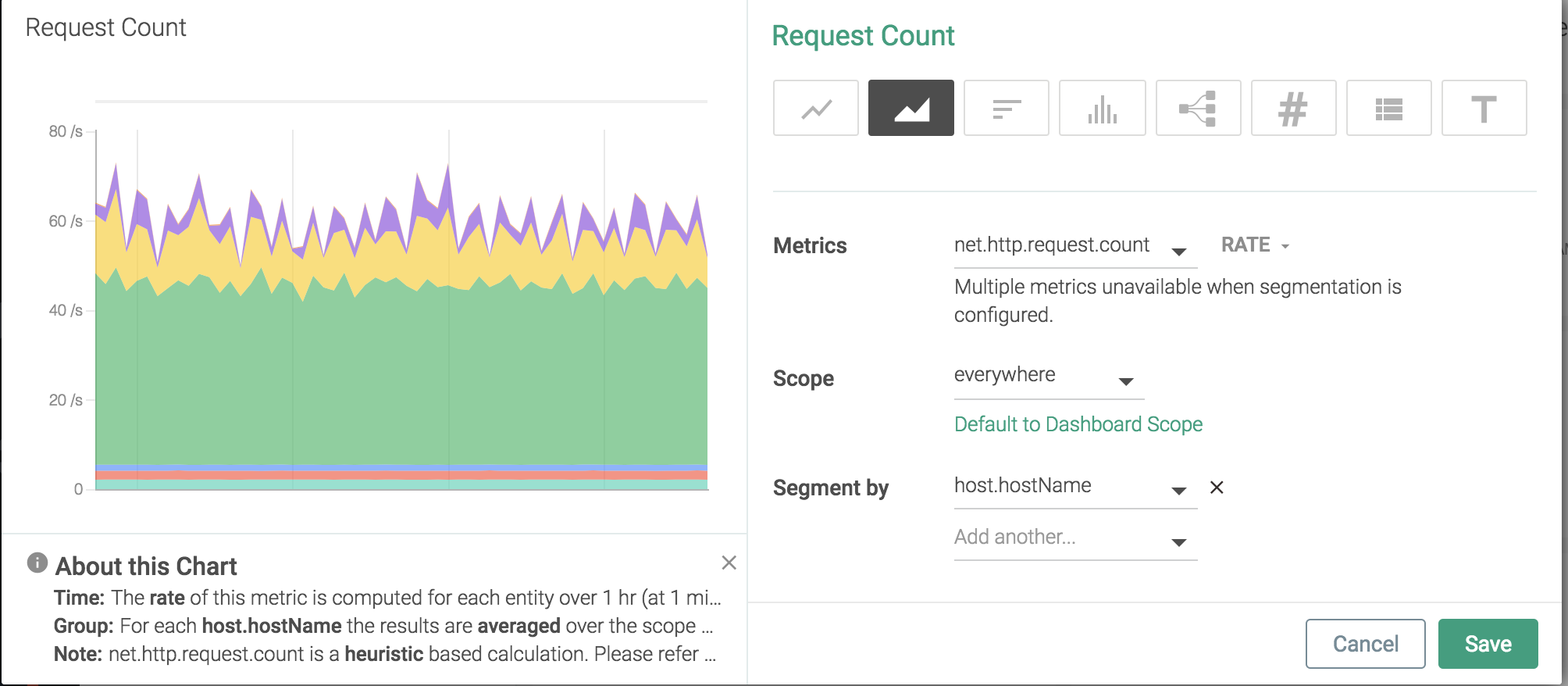Click the Segment by field label
This screenshot has width=1568, height=686.
point(831,488)
